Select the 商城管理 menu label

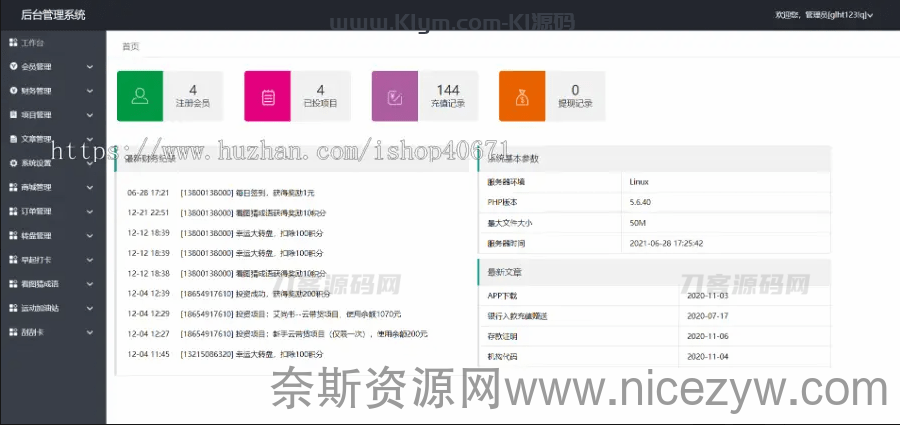pyautogui.click(x=36, y=188)
